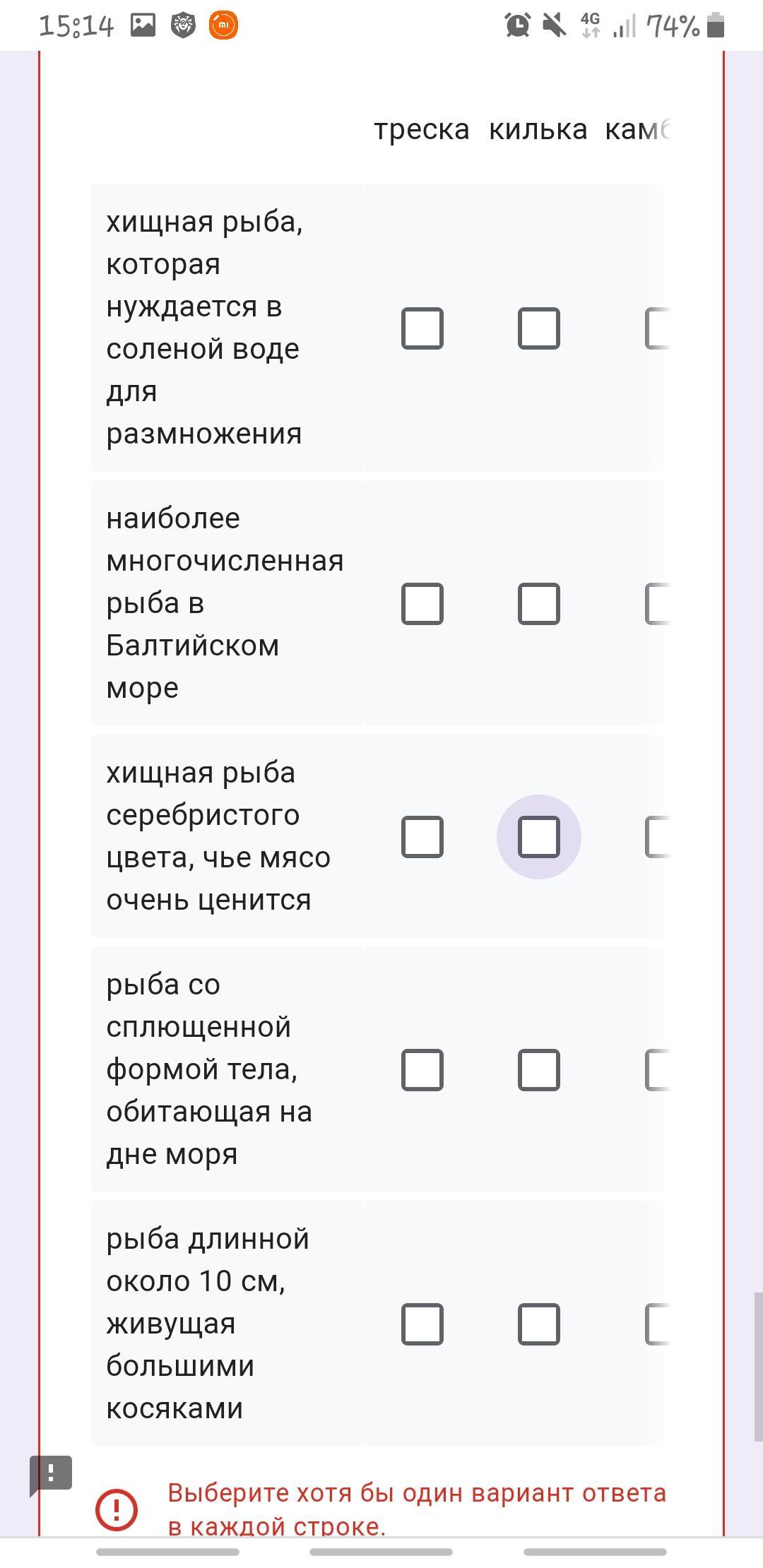Check треска for наиболее многочисленная рыба row

coord(422,604)
